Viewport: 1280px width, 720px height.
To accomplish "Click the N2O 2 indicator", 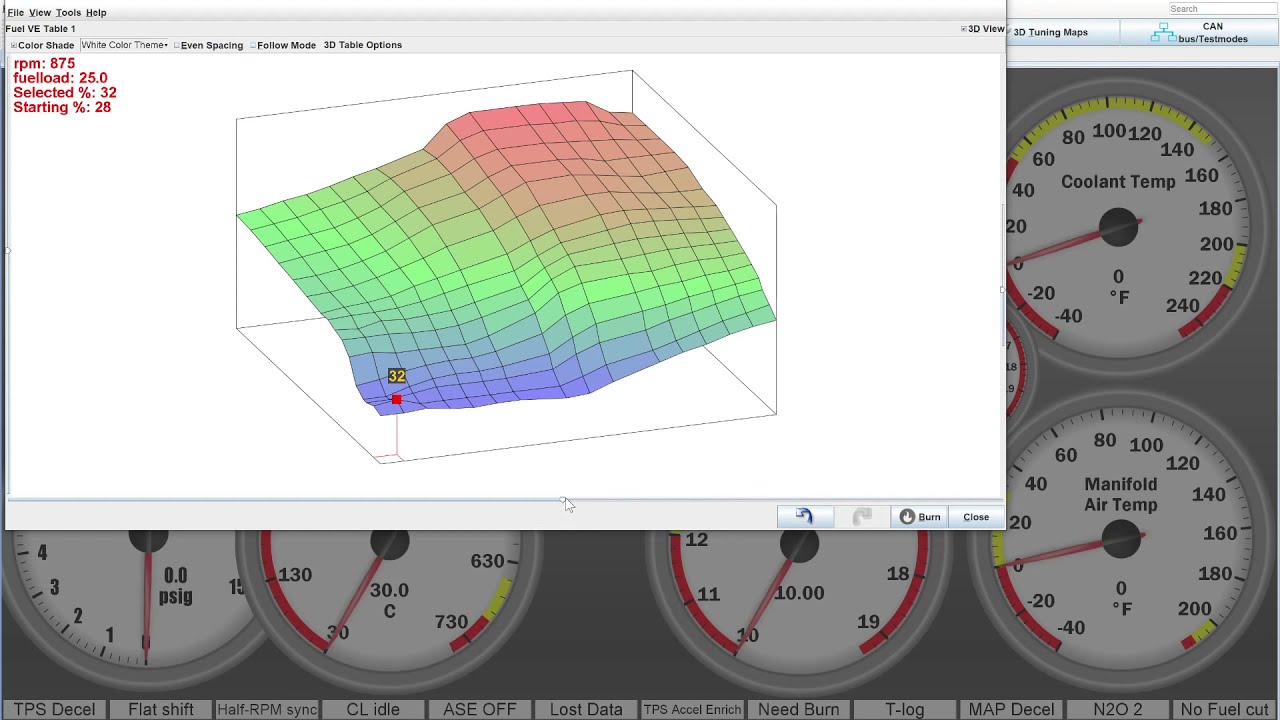I will [x=1118, y=709].
